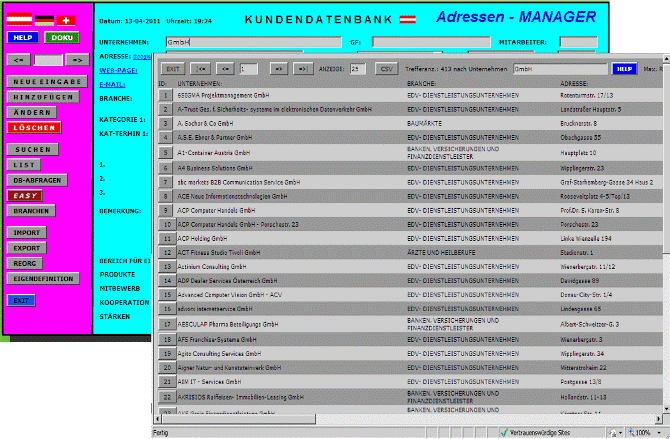This screenshot has height=439, width=670.
Task: Select ID button 9 for ACP Computer Handels
Action: [x=167, y=210]
